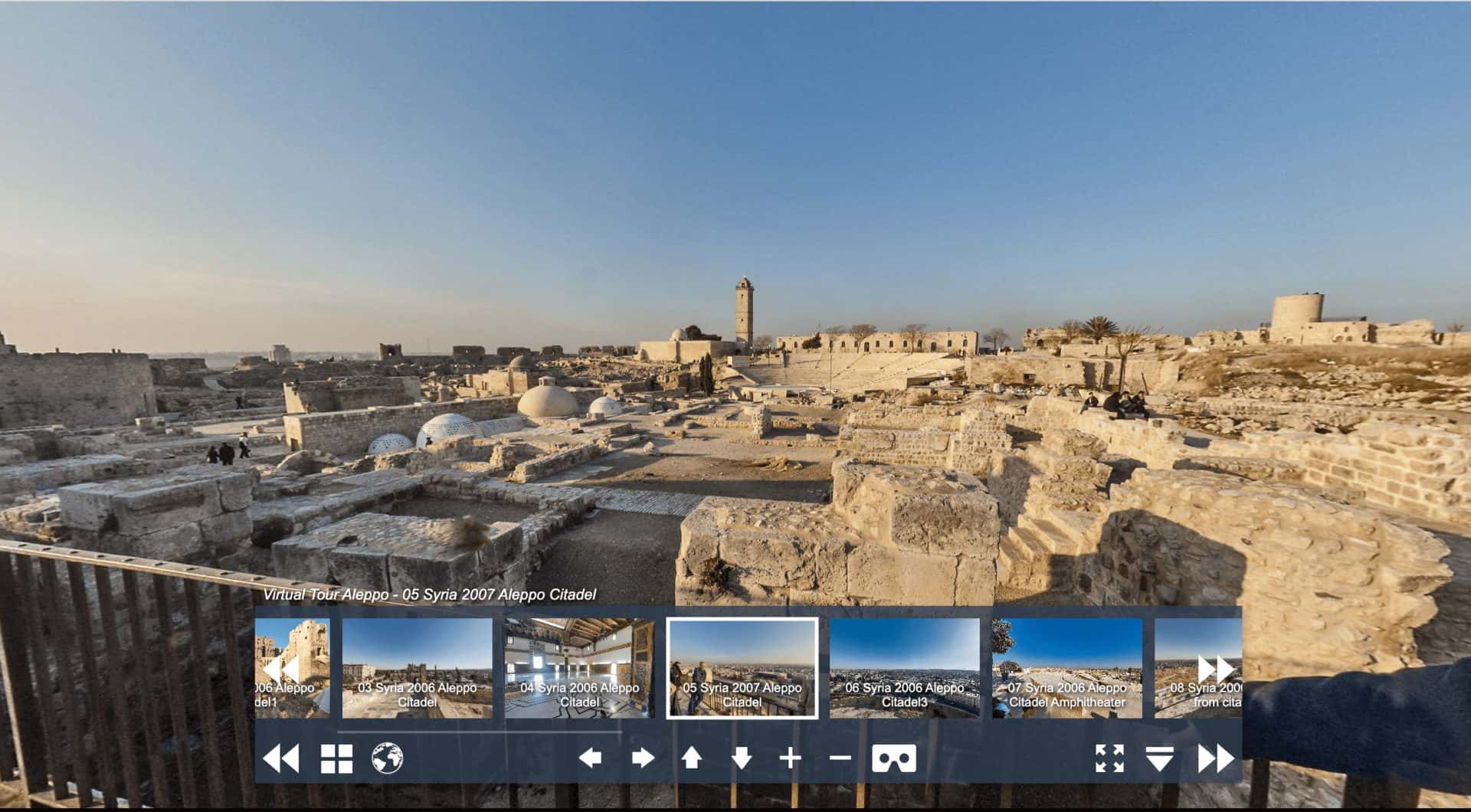Enable VR headset mode
Screen dimensions: 1471x812
[x=894, y=759]
